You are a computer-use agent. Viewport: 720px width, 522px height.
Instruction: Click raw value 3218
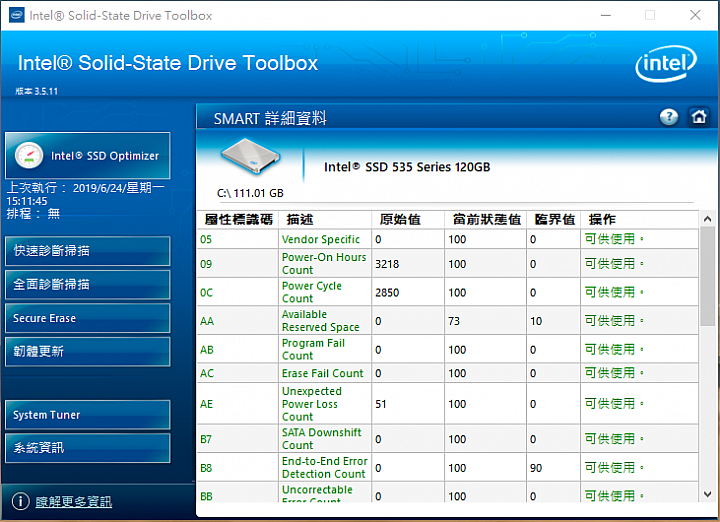[387, 264]
